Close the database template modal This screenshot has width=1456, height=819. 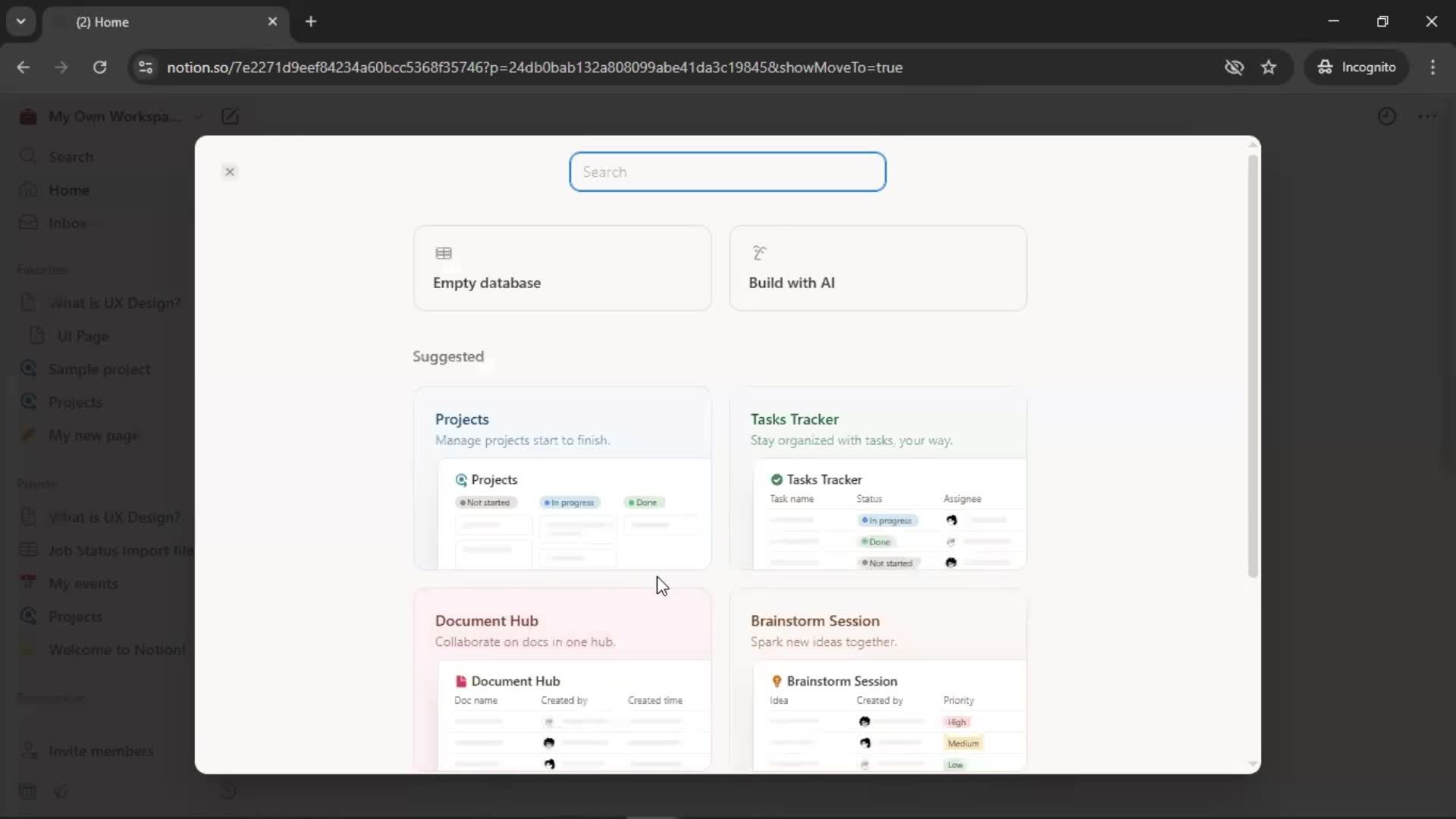(230, 171)
